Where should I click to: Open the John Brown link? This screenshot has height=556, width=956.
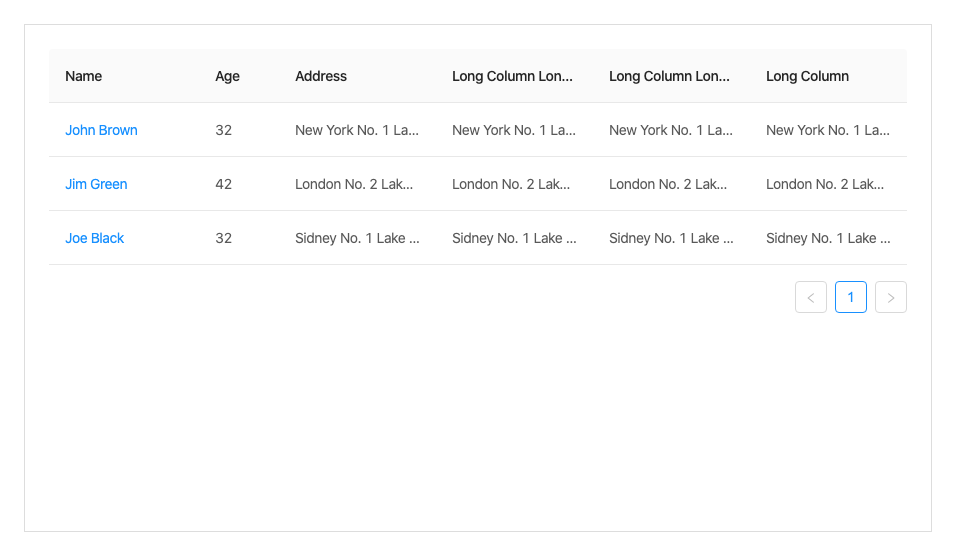tap(101, 130)
